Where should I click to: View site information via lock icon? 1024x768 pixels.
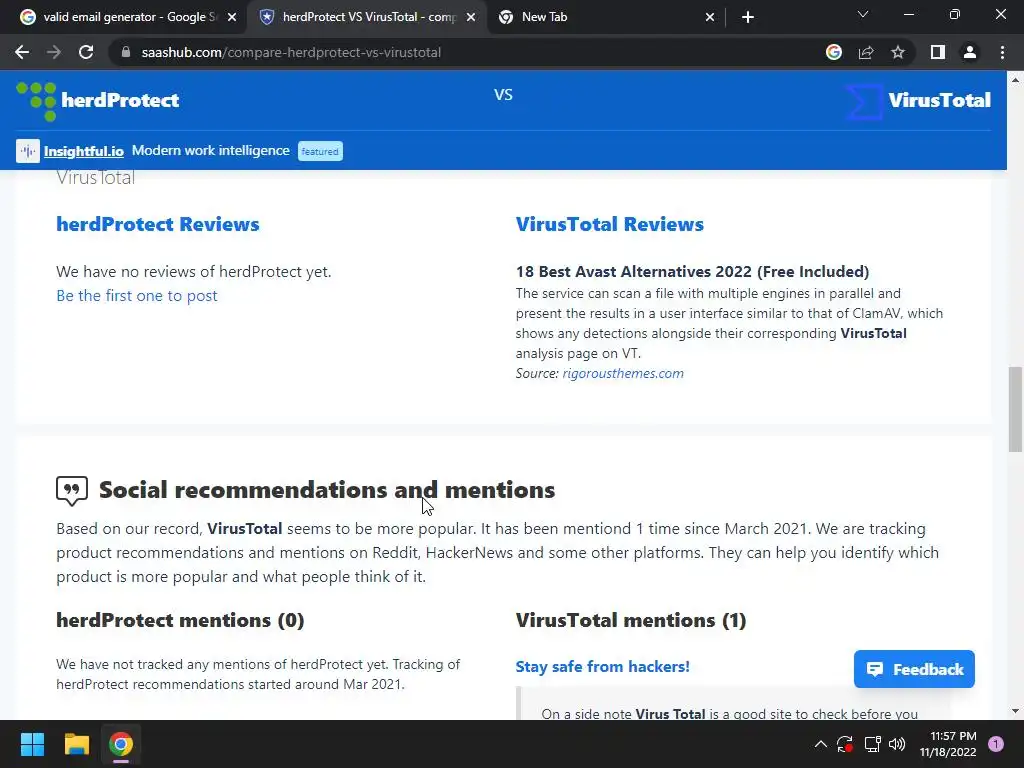pos(126,52)
